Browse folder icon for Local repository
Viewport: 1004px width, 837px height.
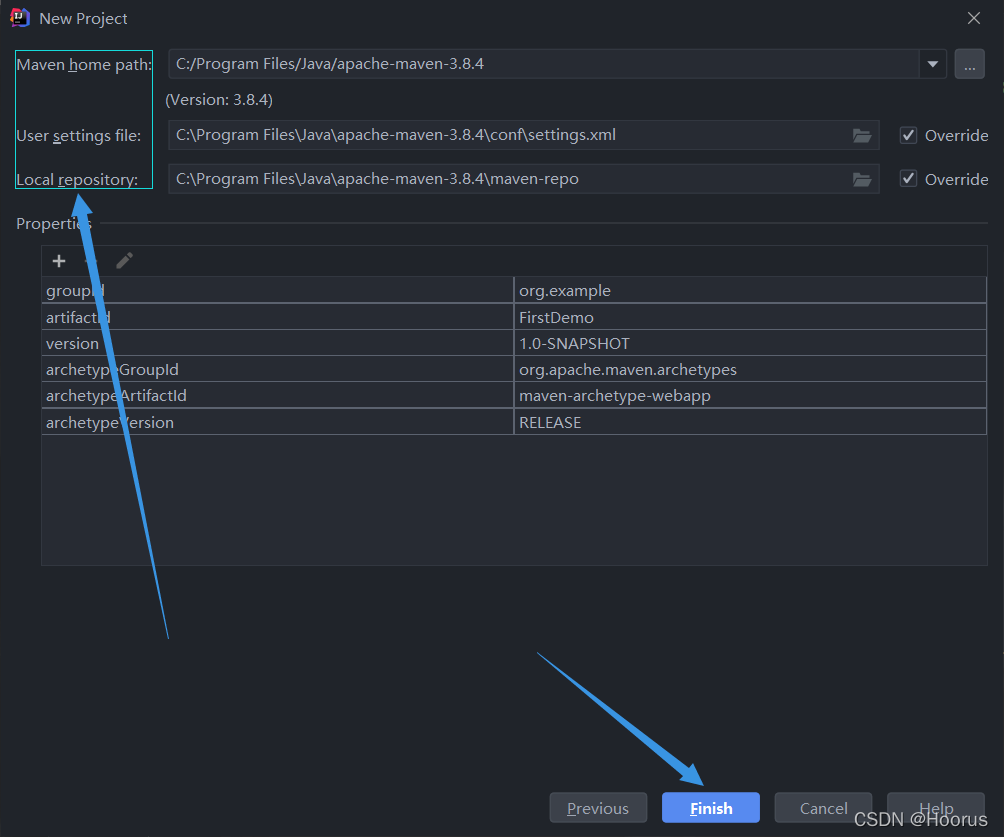[862, 179]
